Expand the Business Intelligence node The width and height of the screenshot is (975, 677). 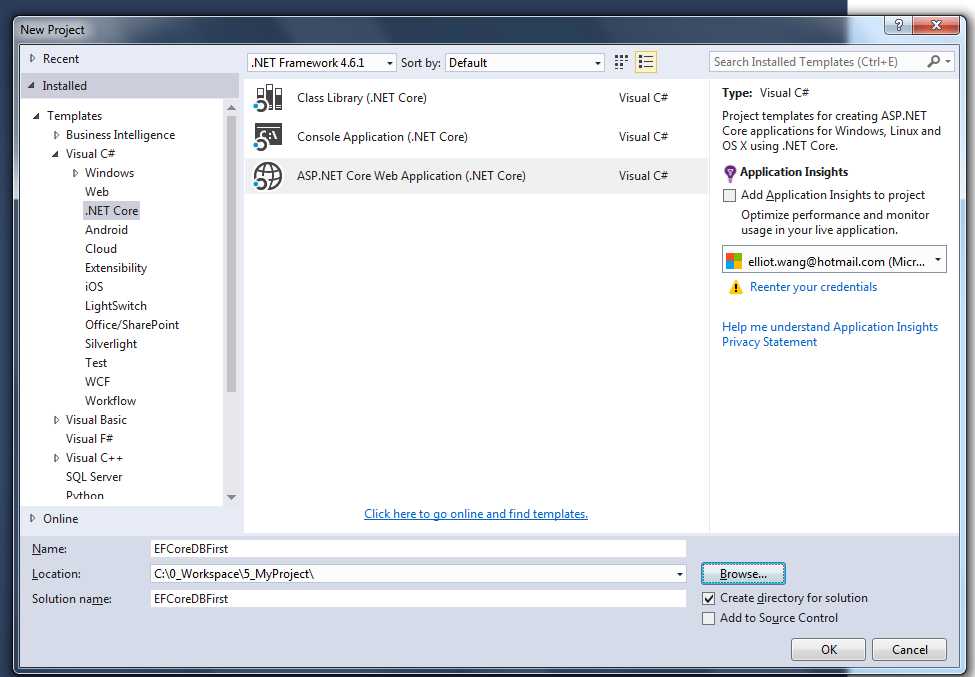click(x=57, y=135)
